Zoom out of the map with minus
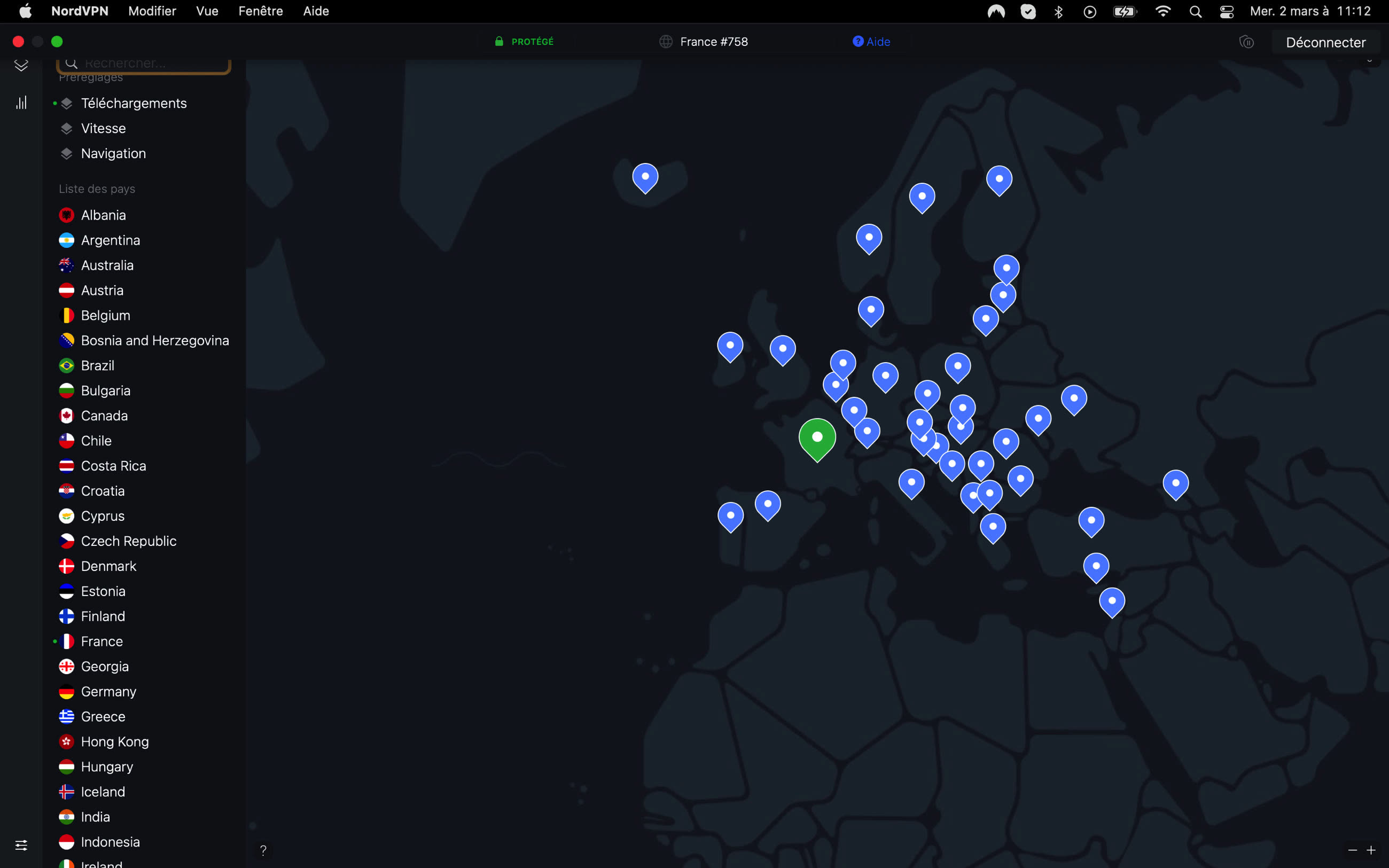Image resolution: width=1389 pixels, height=868 pixels. point(1353,850)
